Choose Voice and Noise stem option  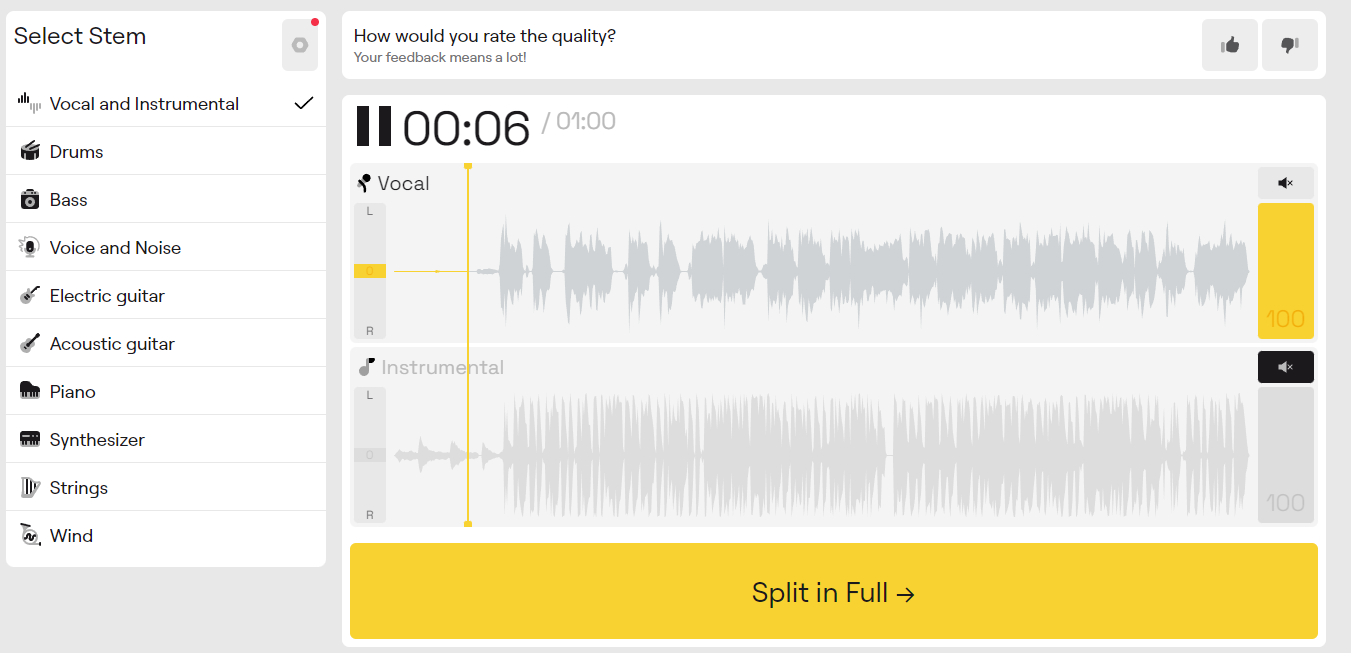(x=115, y=248)
